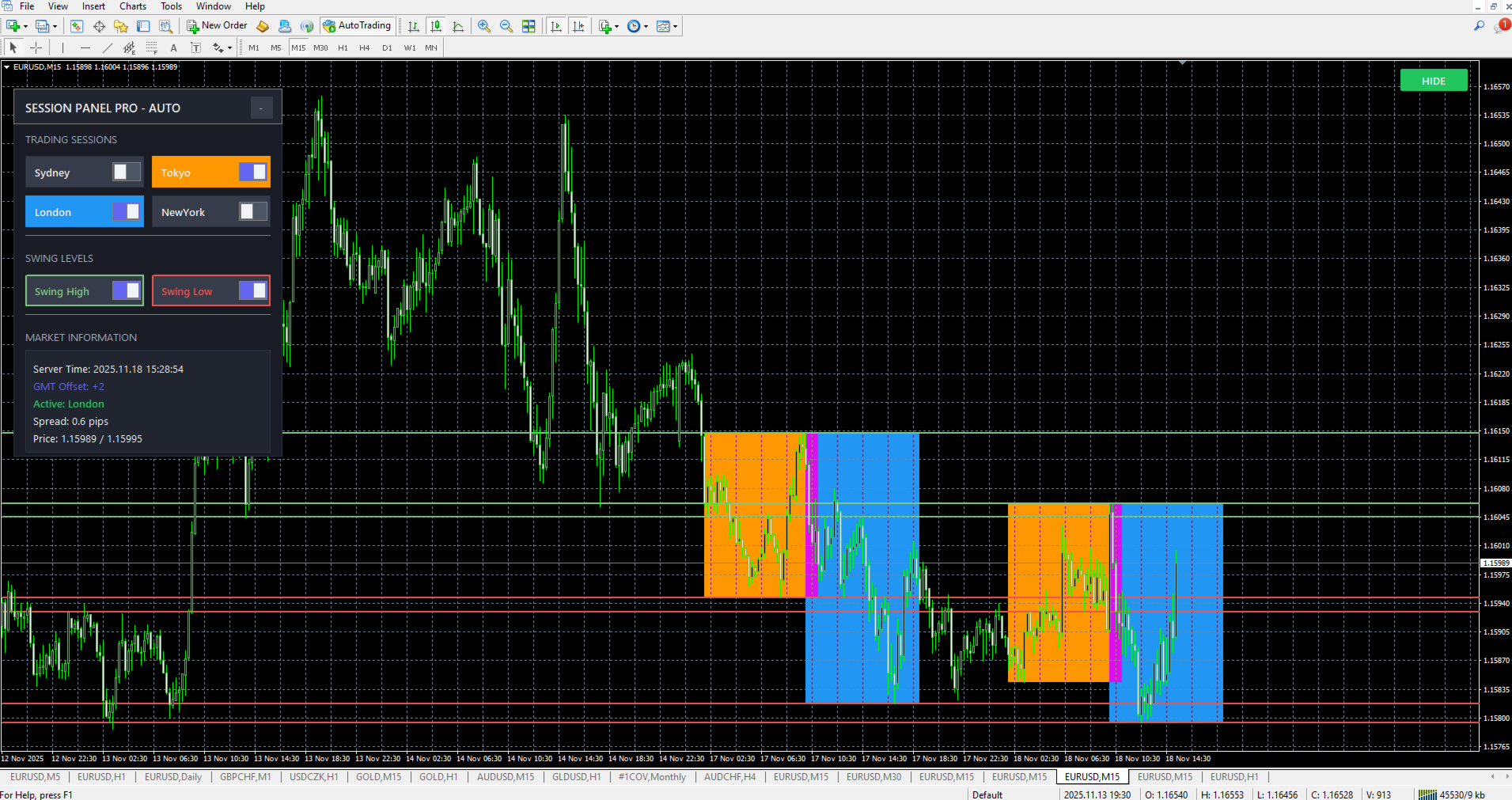The image size is (1512, 800).
Task: Toggle AutoTrading on the toolbar
Action: click(x=357, y=26)
